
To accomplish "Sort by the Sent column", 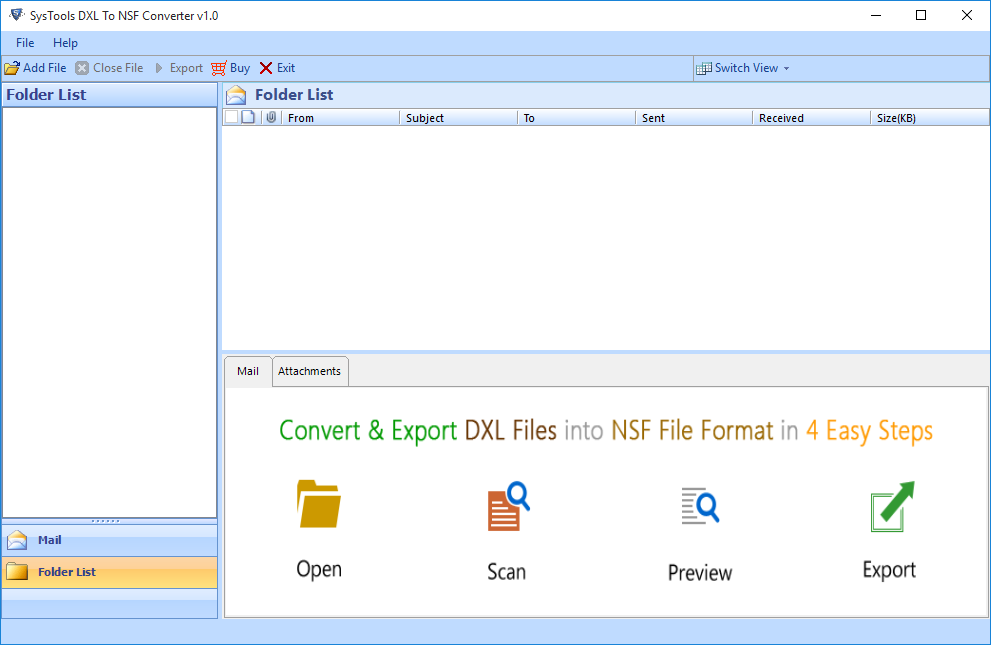I will [x=694, y=118].
